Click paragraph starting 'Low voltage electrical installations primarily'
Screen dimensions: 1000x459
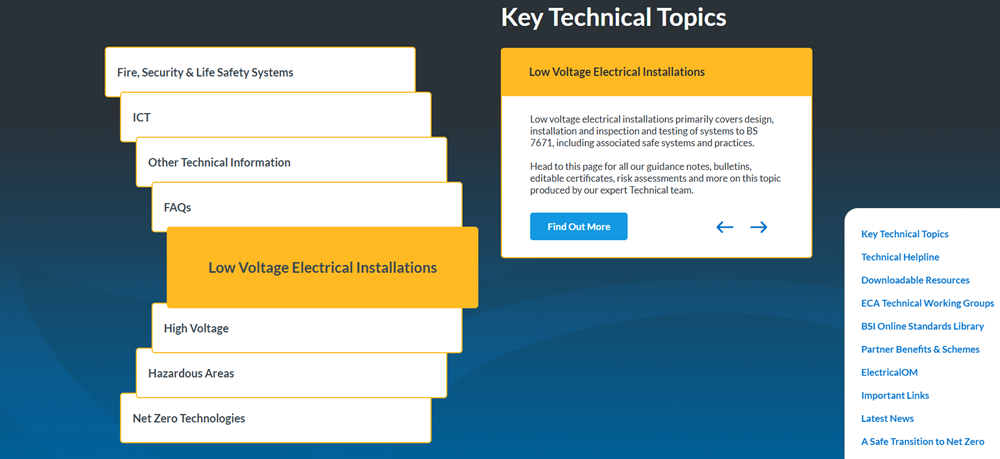[651, 131]
